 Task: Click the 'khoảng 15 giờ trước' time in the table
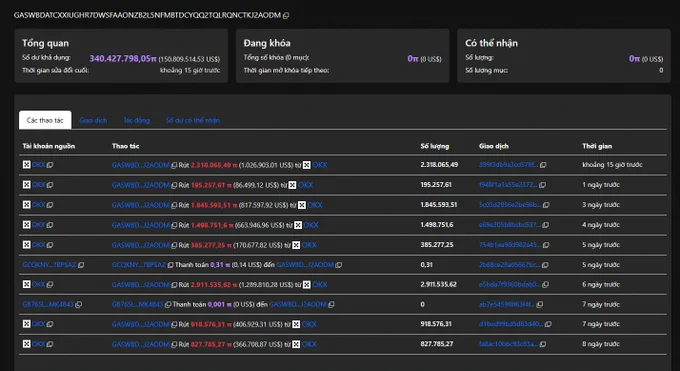612,165
